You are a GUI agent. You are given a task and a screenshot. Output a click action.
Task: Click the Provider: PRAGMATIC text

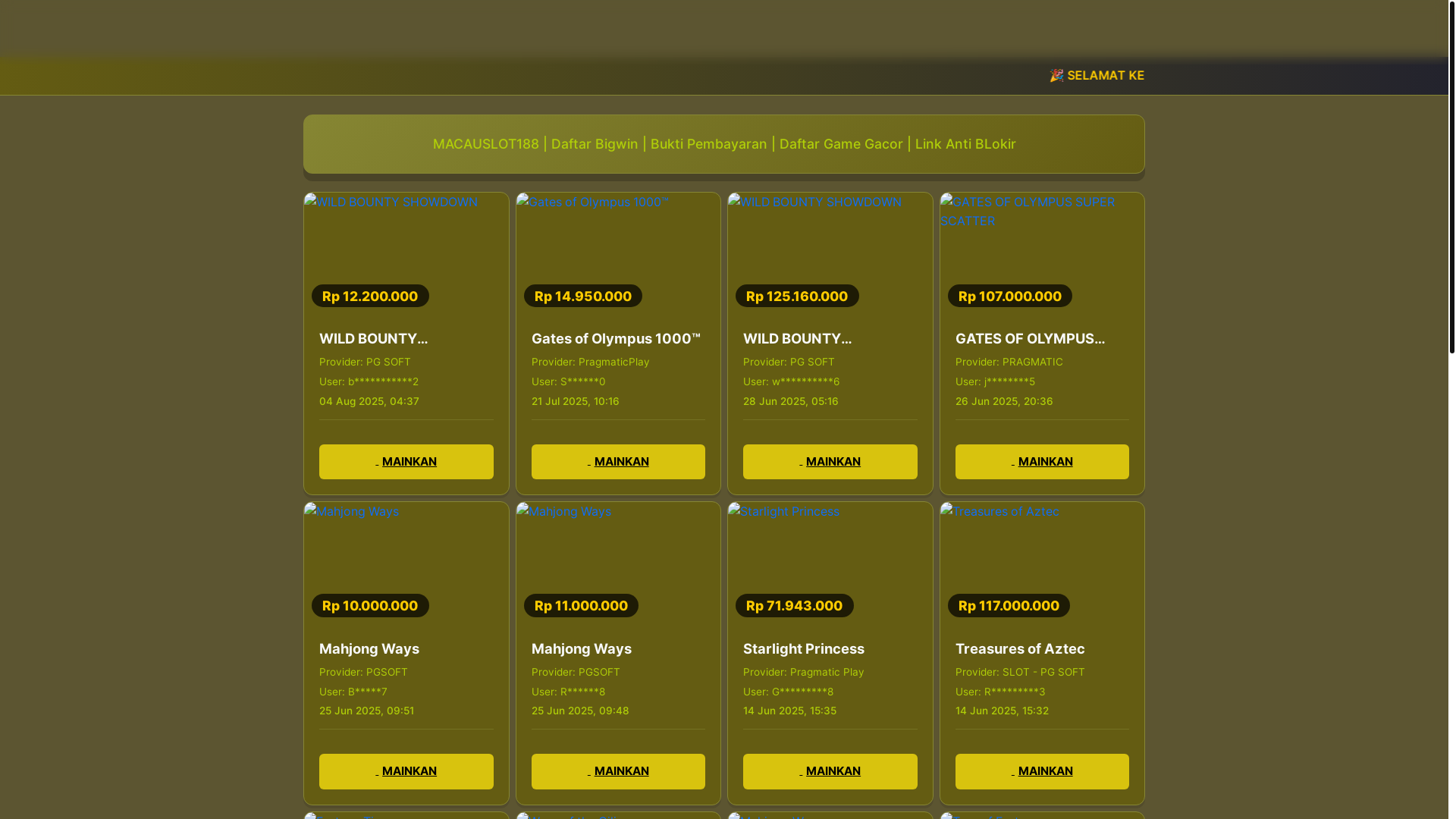[x=1009, y=362]
